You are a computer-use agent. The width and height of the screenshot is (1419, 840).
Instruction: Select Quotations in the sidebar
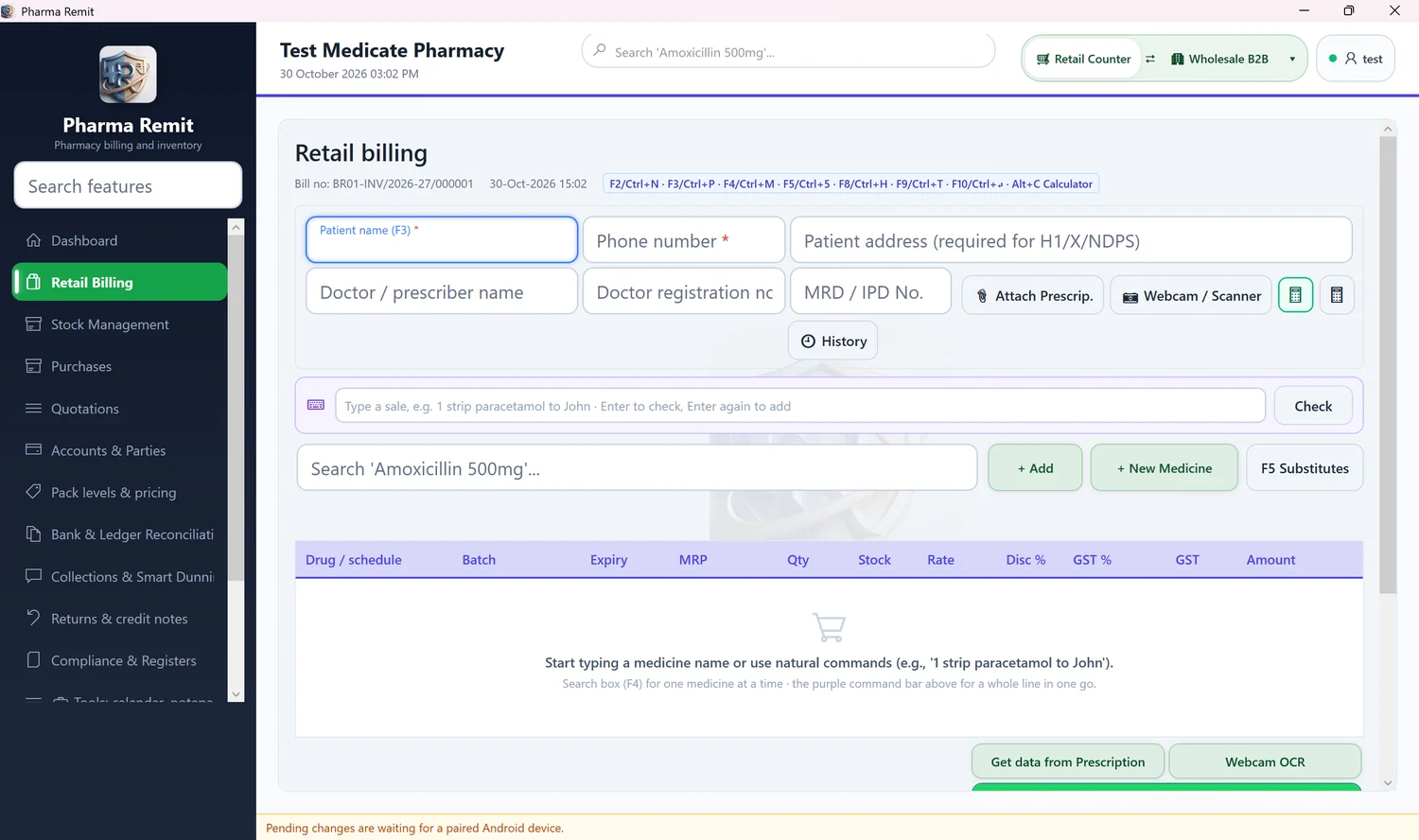pyautogui.click(x=120, y=409)
